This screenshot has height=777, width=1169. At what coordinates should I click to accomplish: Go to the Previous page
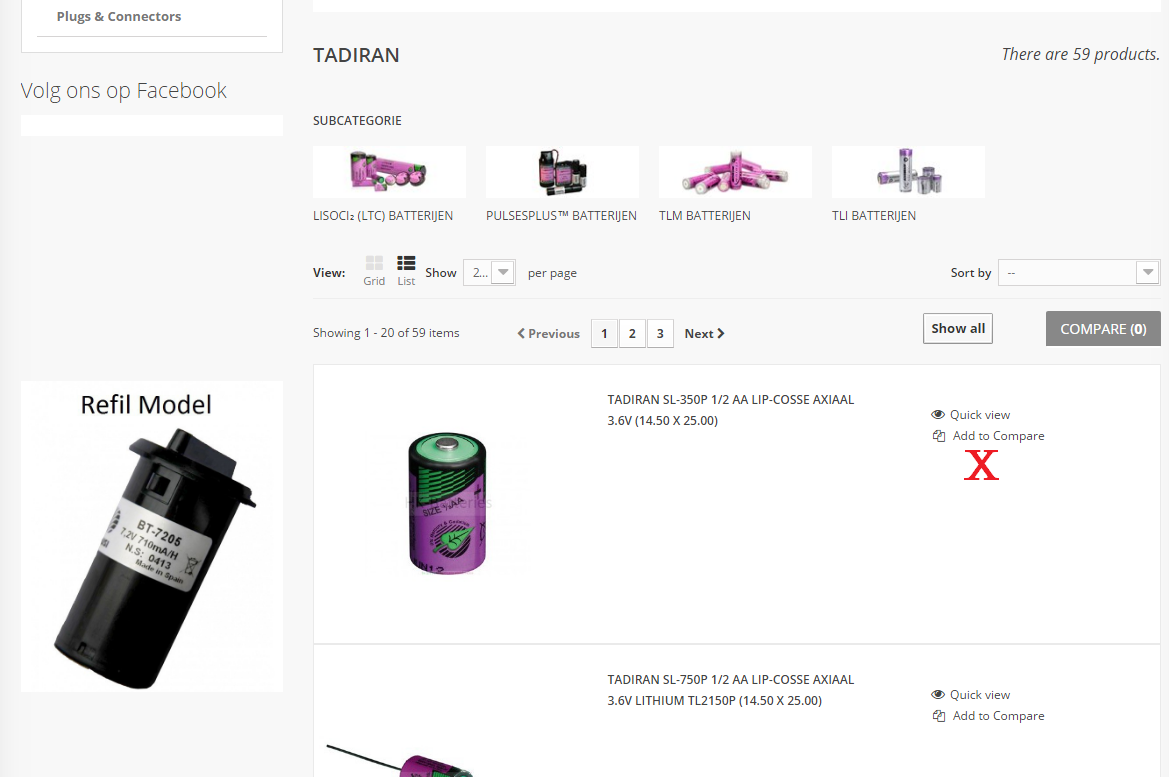(x=549, y=333)
